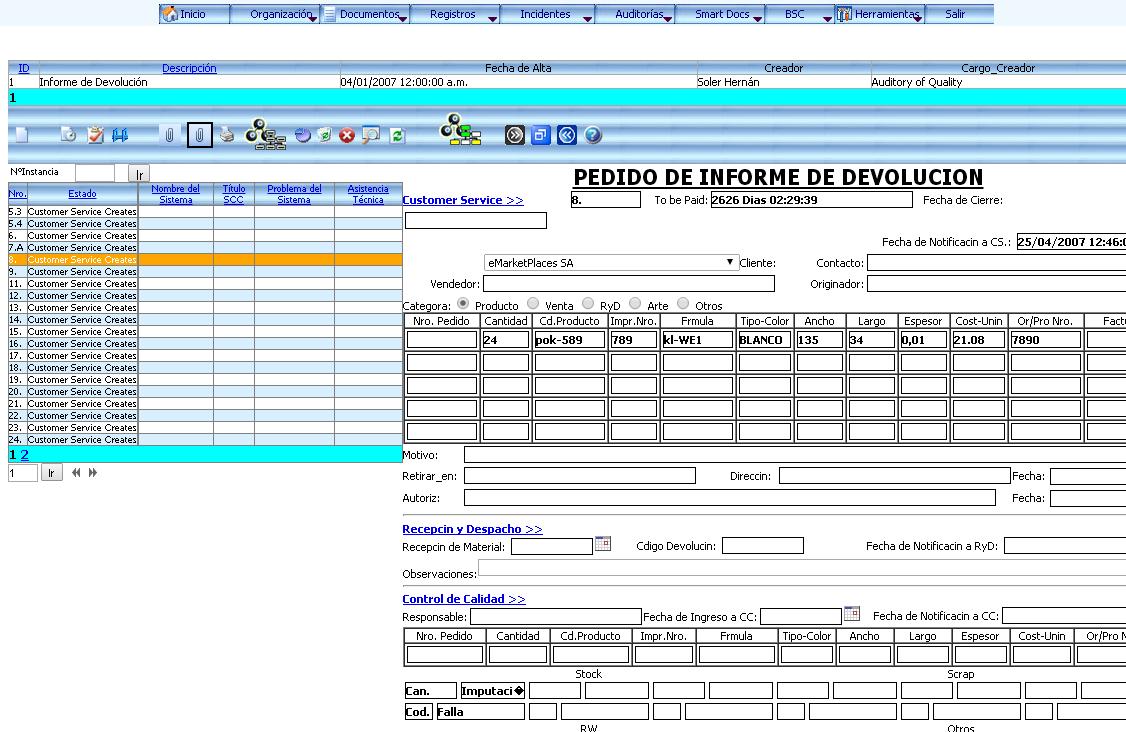Expand the Documentos menu arrow
Image resolution: width=1126 pixels, height=732 pixels.
click(403, 19)
